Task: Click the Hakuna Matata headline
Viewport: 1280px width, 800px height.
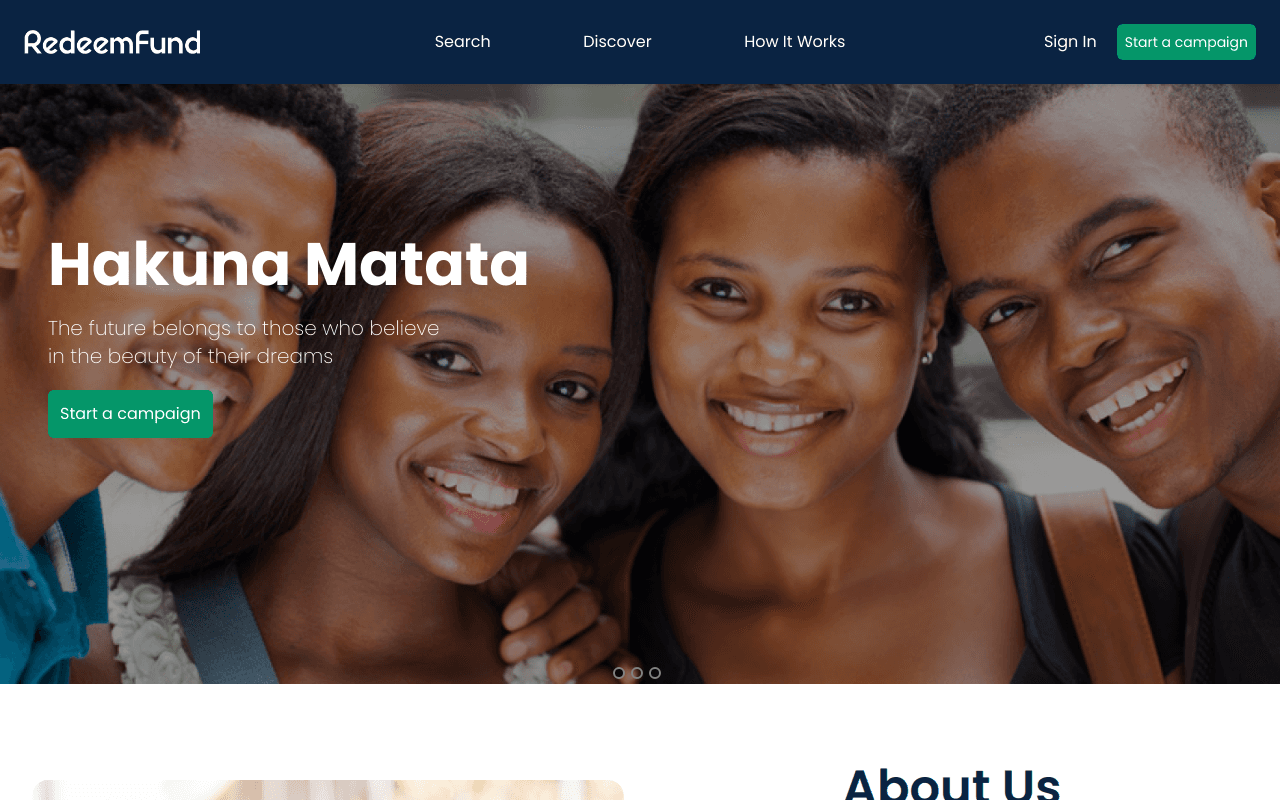Action: click(x=288, y=264)
